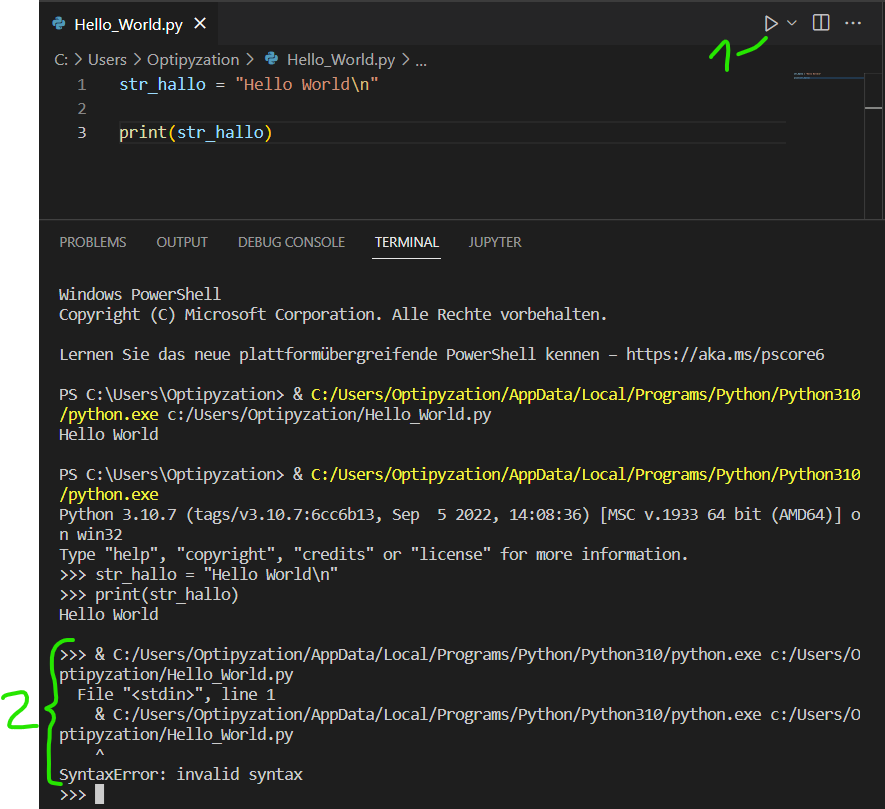Image resolution: width=885 pixels, height=809 pixels.
Task: Click the aka.ms/pscore6 link in terminal
Action: point(725,355)
